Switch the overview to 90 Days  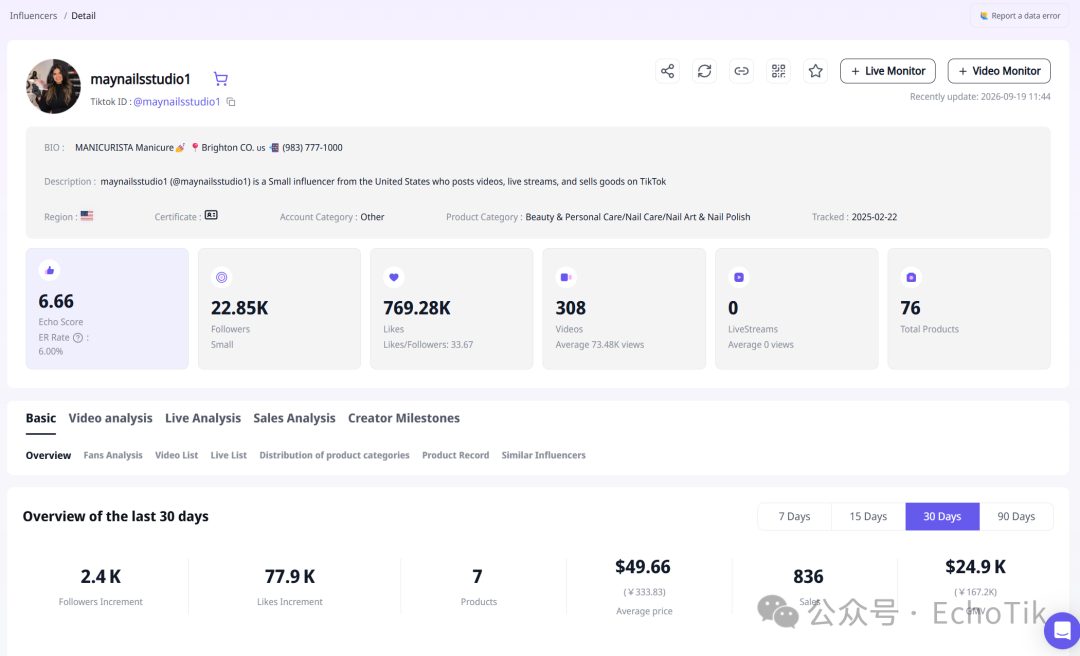click(x=1017, y=517)
